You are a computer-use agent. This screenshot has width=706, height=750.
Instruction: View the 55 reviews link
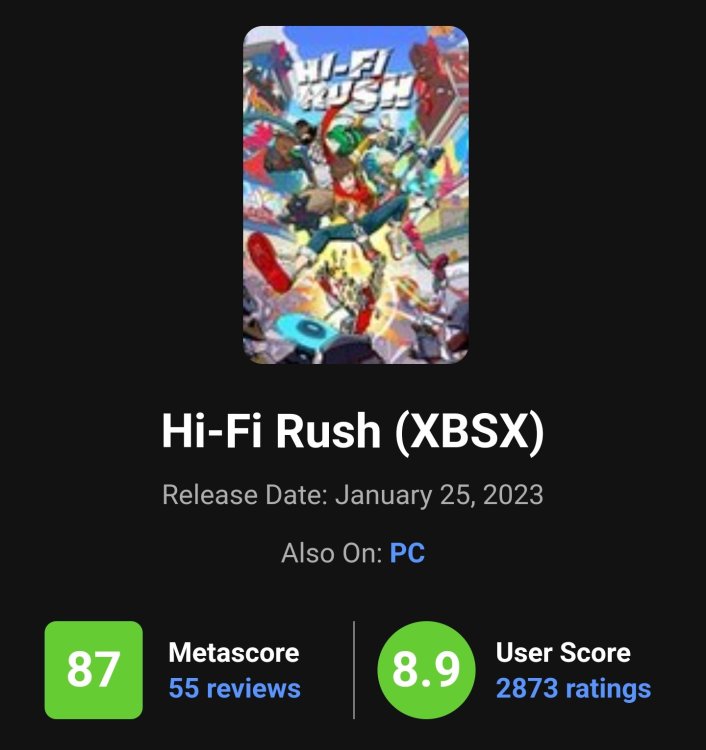234,688
